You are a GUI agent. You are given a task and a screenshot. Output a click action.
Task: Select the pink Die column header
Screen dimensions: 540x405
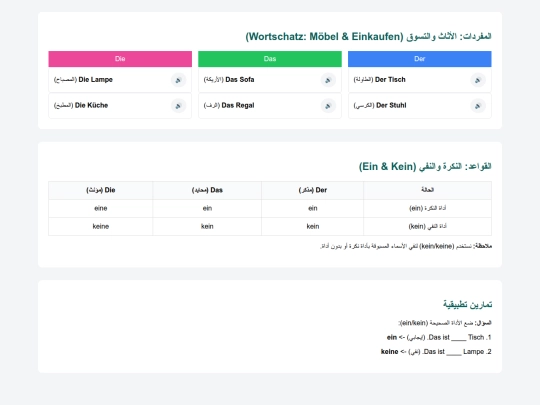(x=120, y=59)
